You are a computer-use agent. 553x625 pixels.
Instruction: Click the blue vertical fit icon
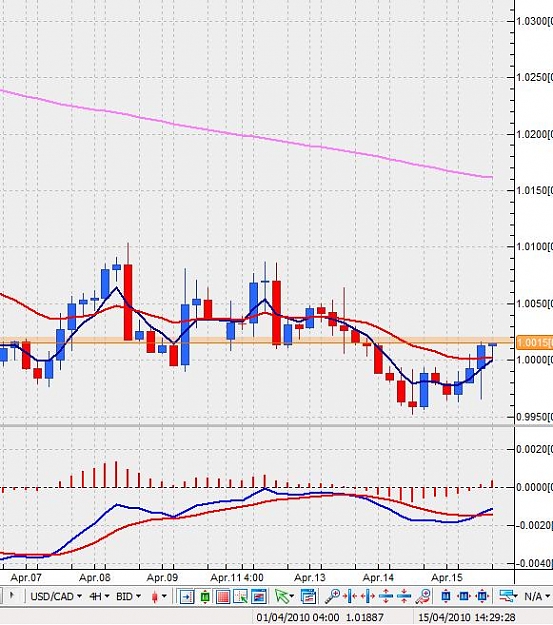(446, 597)
